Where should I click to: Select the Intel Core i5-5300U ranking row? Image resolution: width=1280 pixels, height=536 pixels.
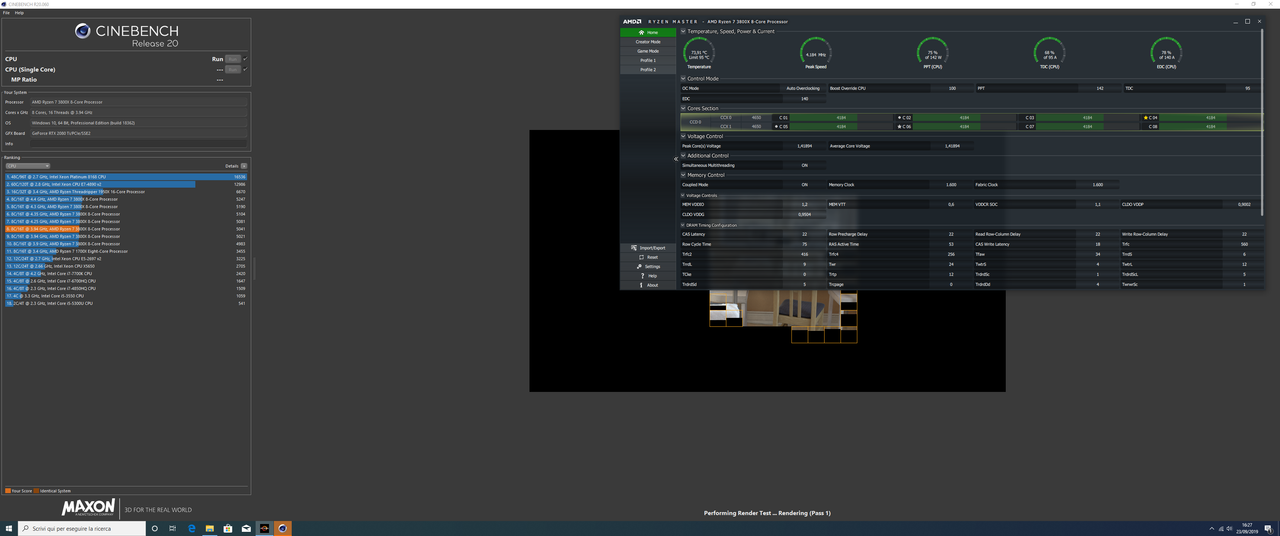tap(126, 303)
